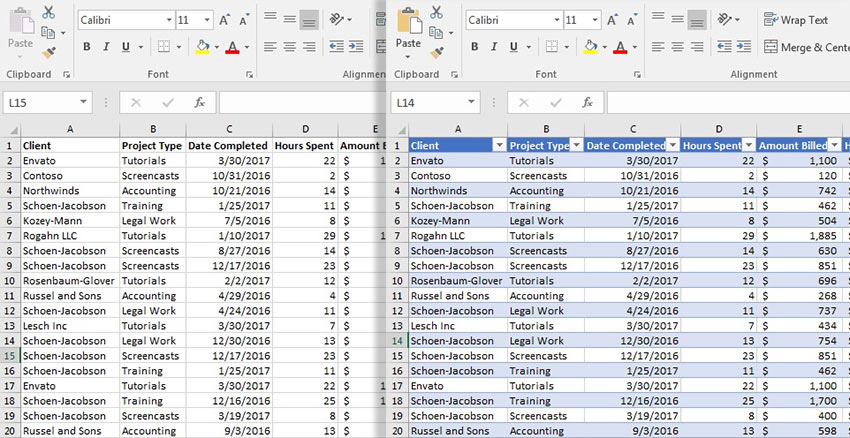Expand Name Box L14 dropdown arrow
This screenshot has height=438, width=850.
[472, 102]
